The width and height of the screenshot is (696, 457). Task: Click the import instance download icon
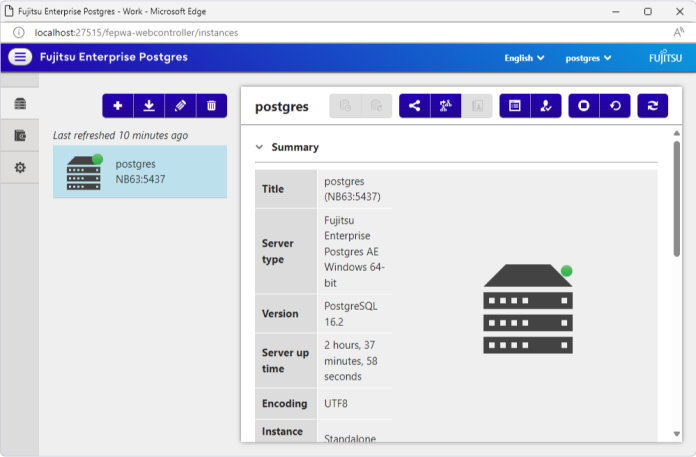pos(149,106)
